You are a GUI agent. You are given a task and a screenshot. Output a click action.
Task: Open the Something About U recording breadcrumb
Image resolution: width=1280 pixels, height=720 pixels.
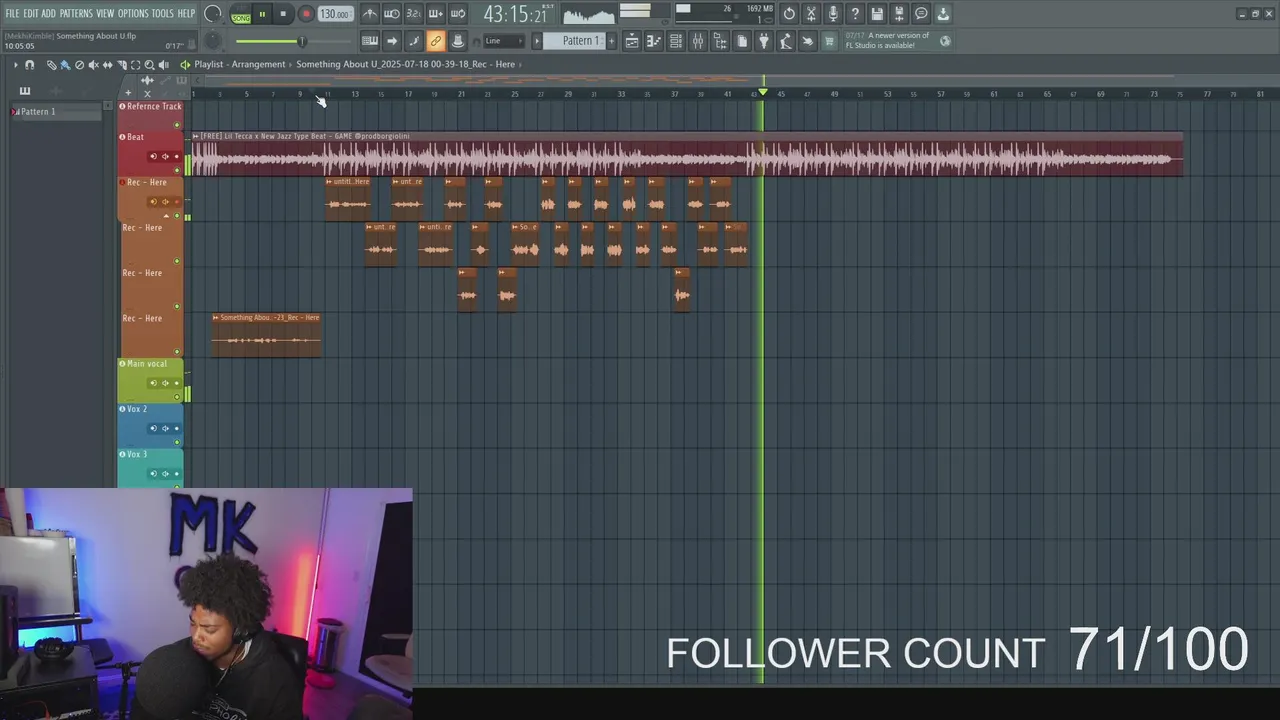[x=405, y=64]
